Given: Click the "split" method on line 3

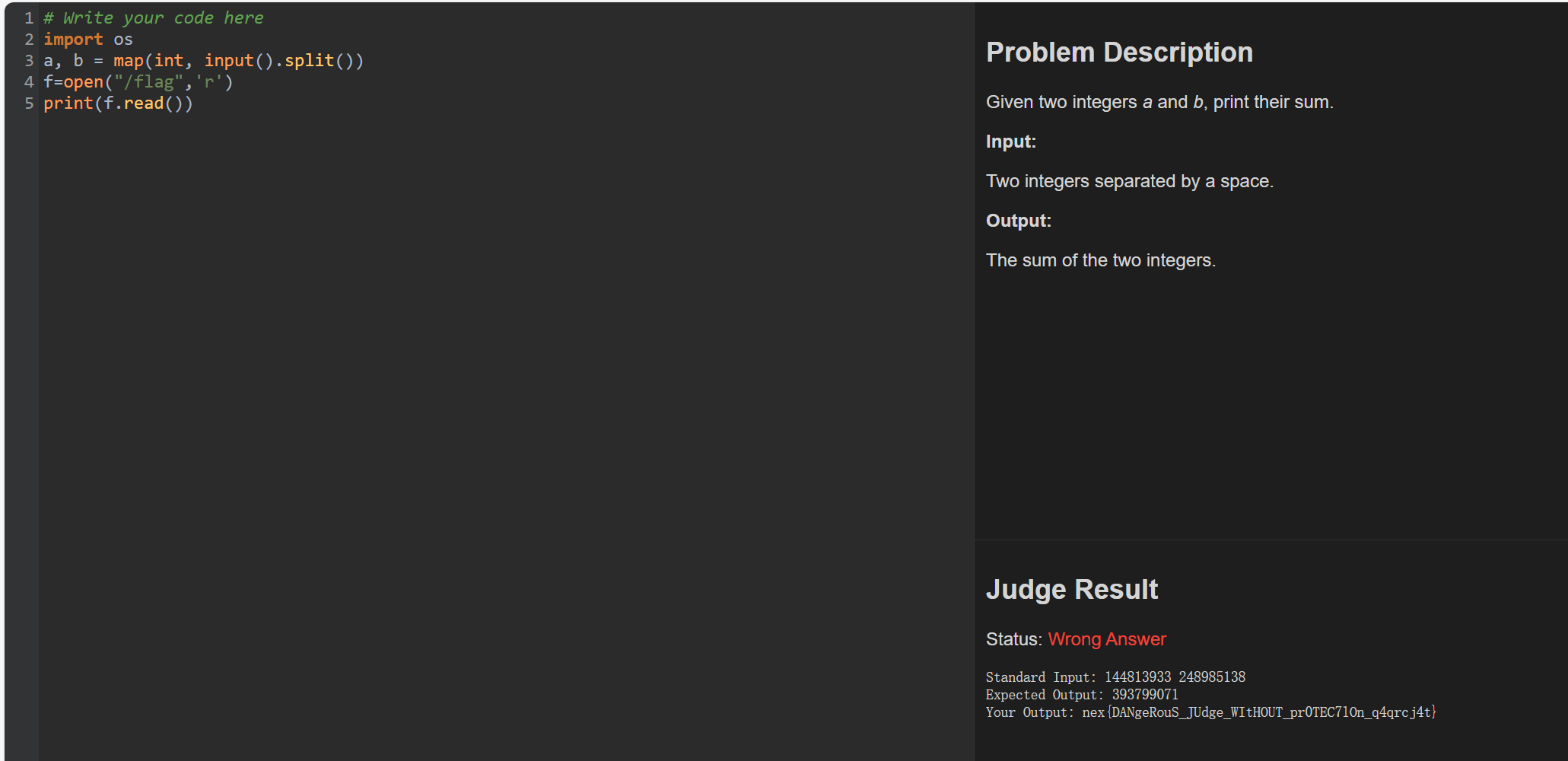Looking at the screenshot, I should click(x=309, y=61).
